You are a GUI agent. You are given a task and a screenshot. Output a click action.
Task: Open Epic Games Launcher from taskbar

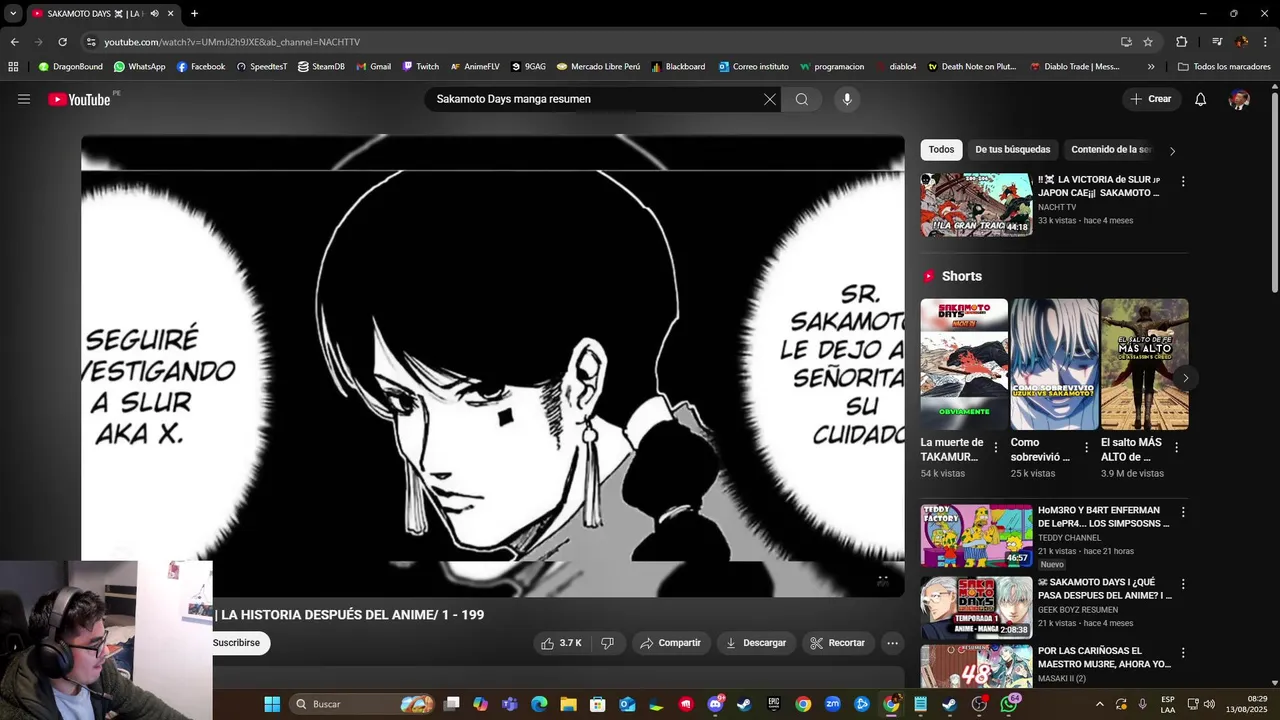coord(773,704)
